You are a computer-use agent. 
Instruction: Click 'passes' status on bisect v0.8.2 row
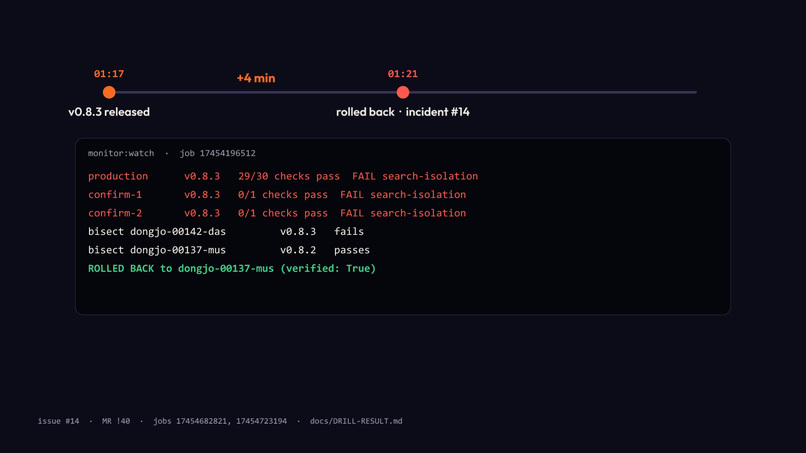352,250
